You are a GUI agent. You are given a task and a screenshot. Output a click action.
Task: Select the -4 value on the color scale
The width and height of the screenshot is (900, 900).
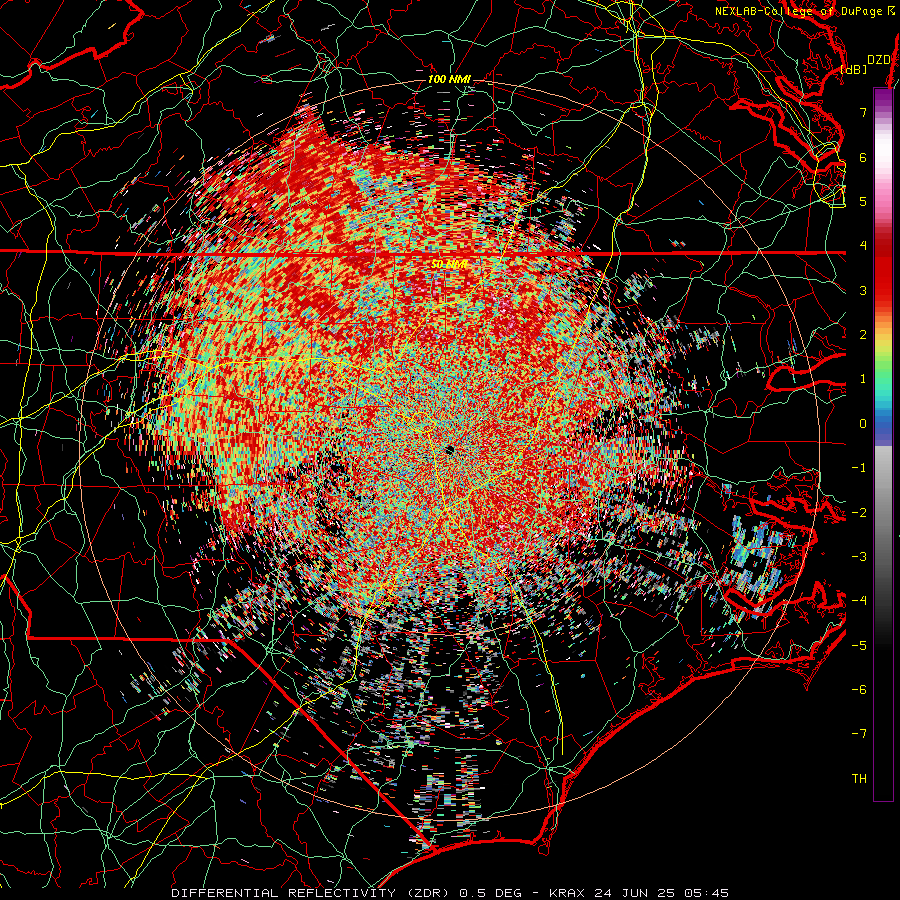(x=859, y=601)
